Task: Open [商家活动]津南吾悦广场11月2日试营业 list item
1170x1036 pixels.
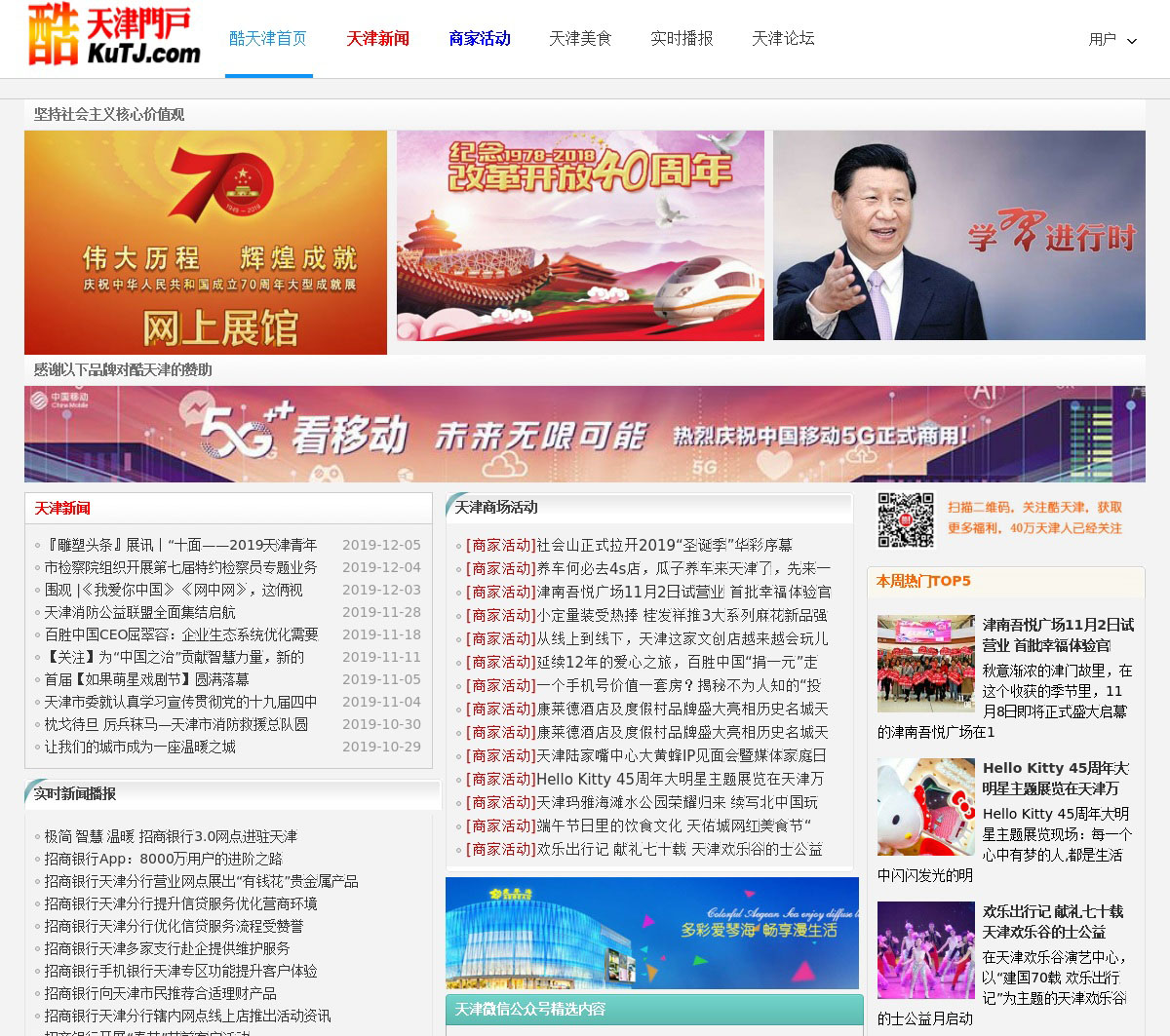Action: [x=648, y=592]
